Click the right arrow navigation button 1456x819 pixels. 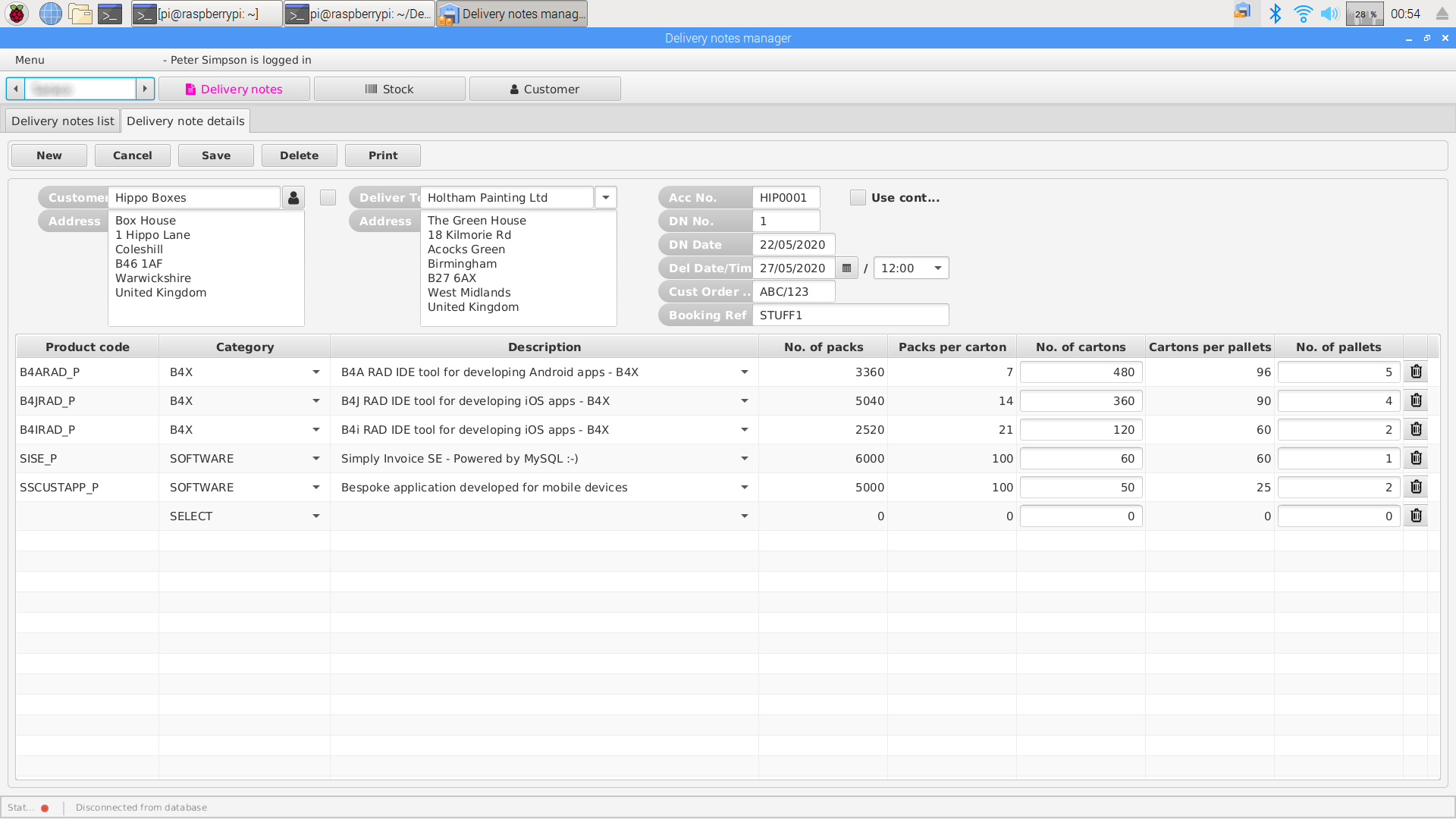coord(145,89)
